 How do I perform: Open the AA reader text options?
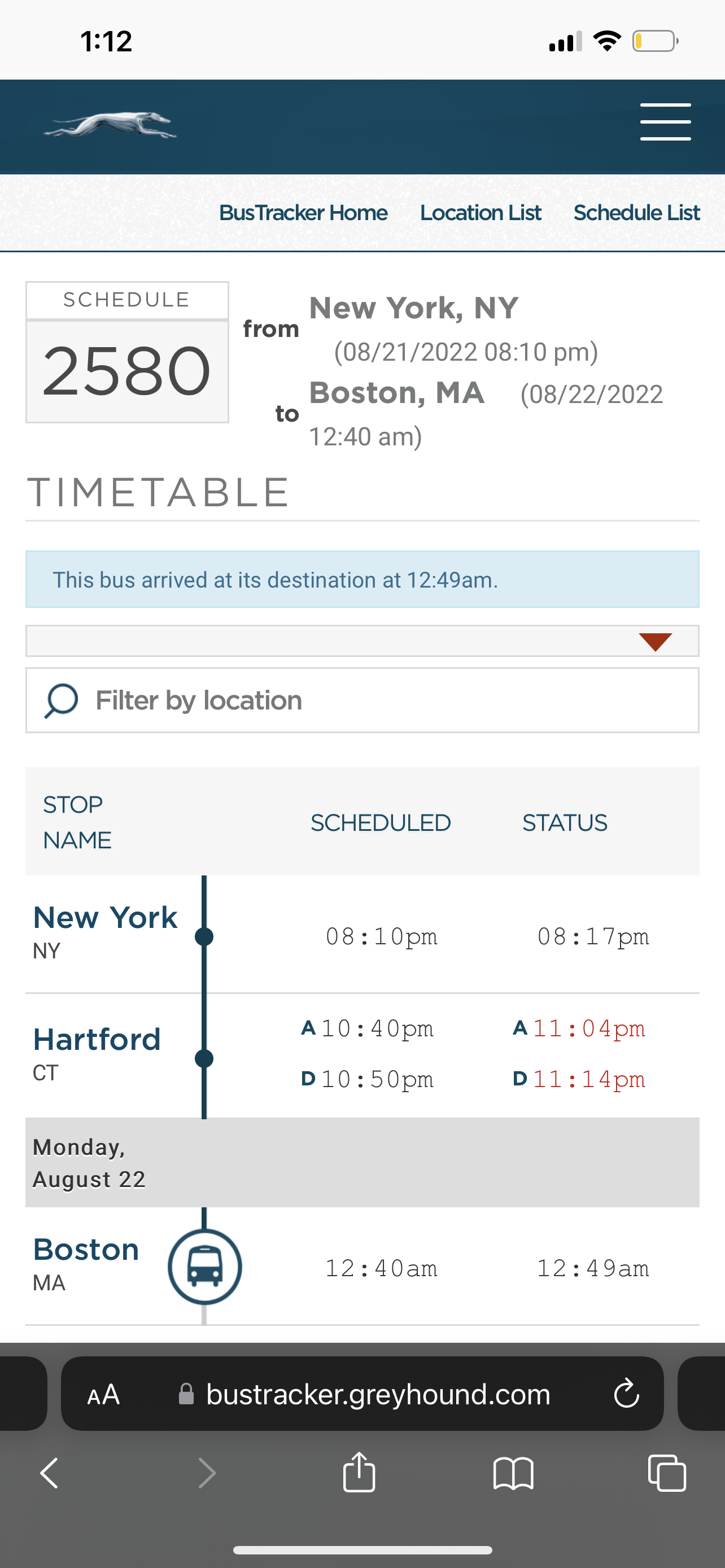103,1394
